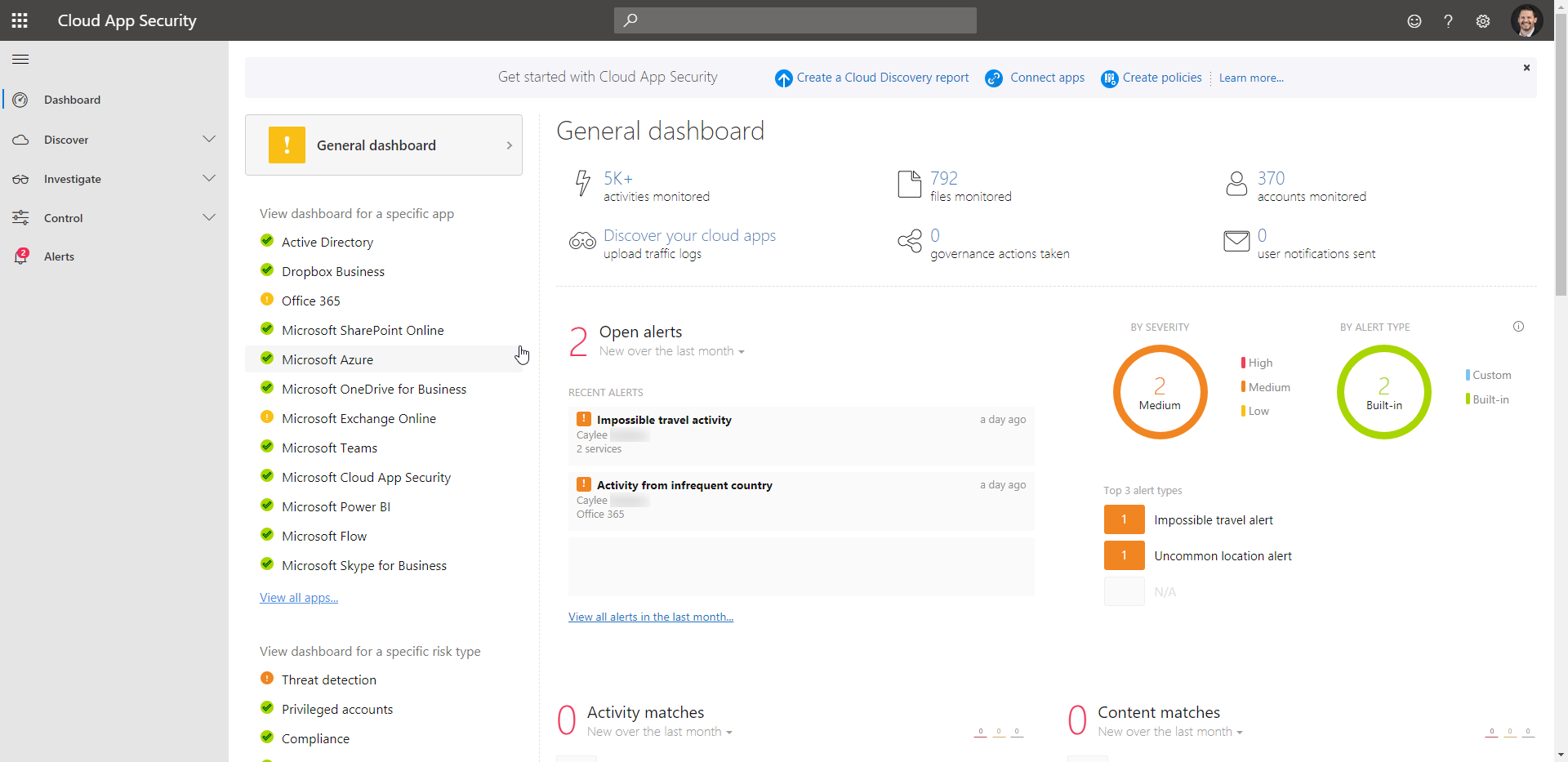Click the accounts monitored person icon
This screenshot has height=762, width=1568.
tap(1236, 184)
